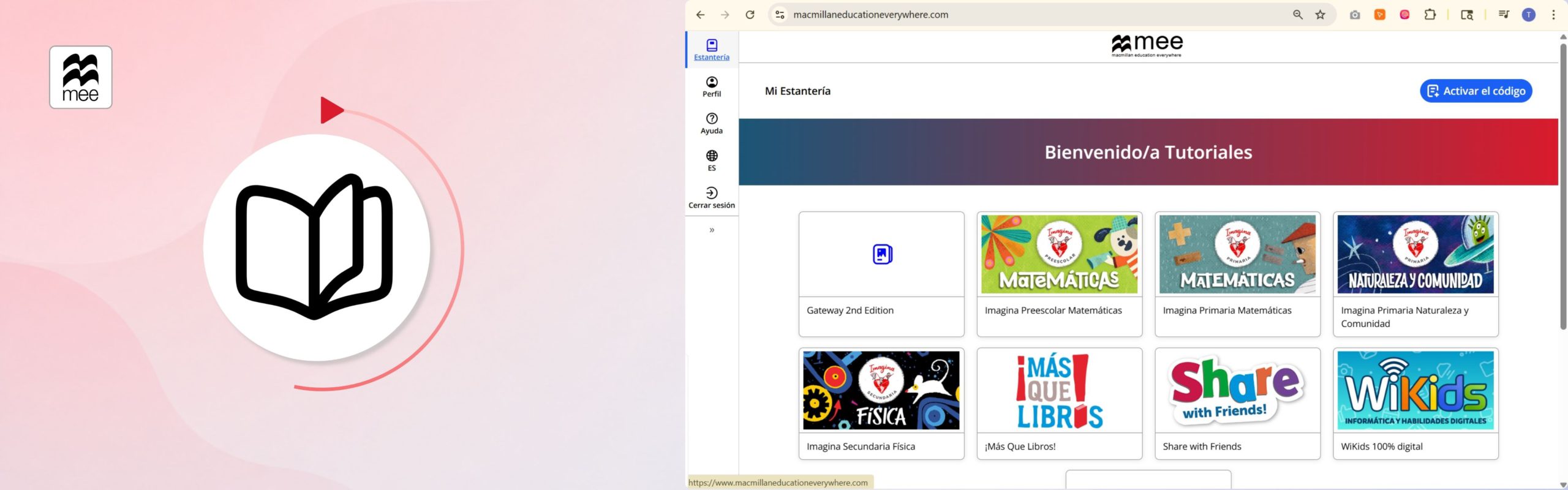Click the camera extension icon
Screen dimensions: 1568x490
(1355, 15)
